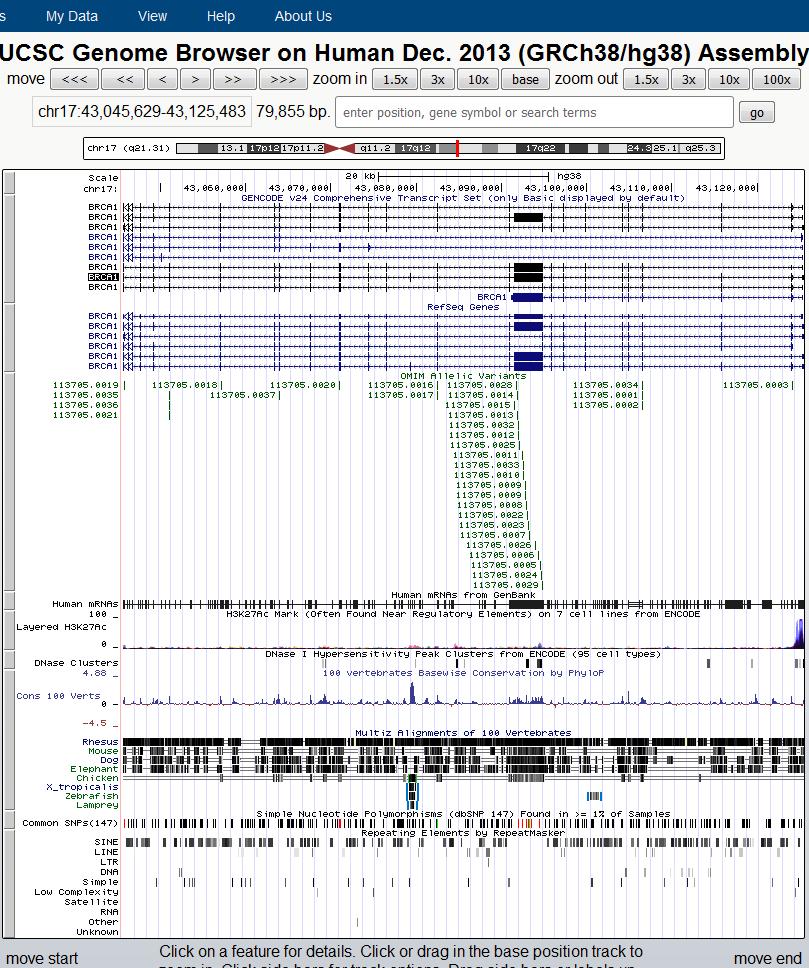Click the gray side bar beside OMIM variants track

click(9, 482)
